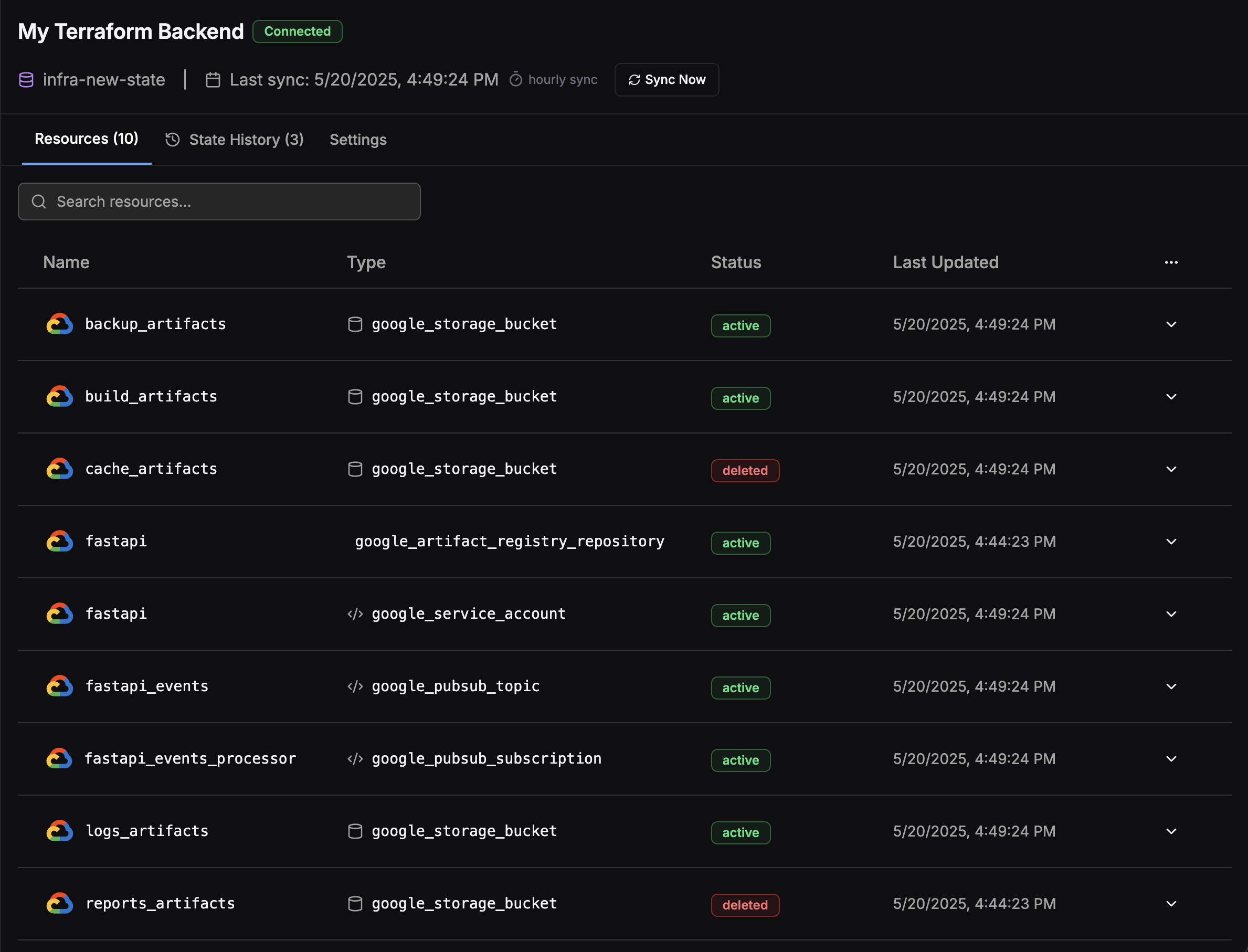
Task: Click the hourly sync label
Action: 563,80
